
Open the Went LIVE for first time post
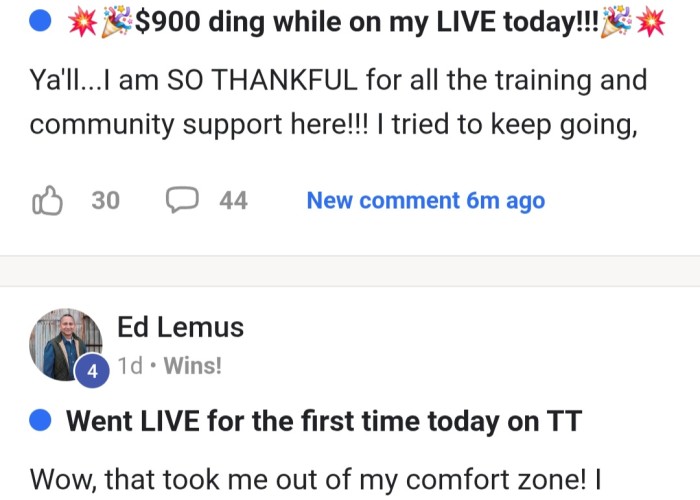click(324, 421)
